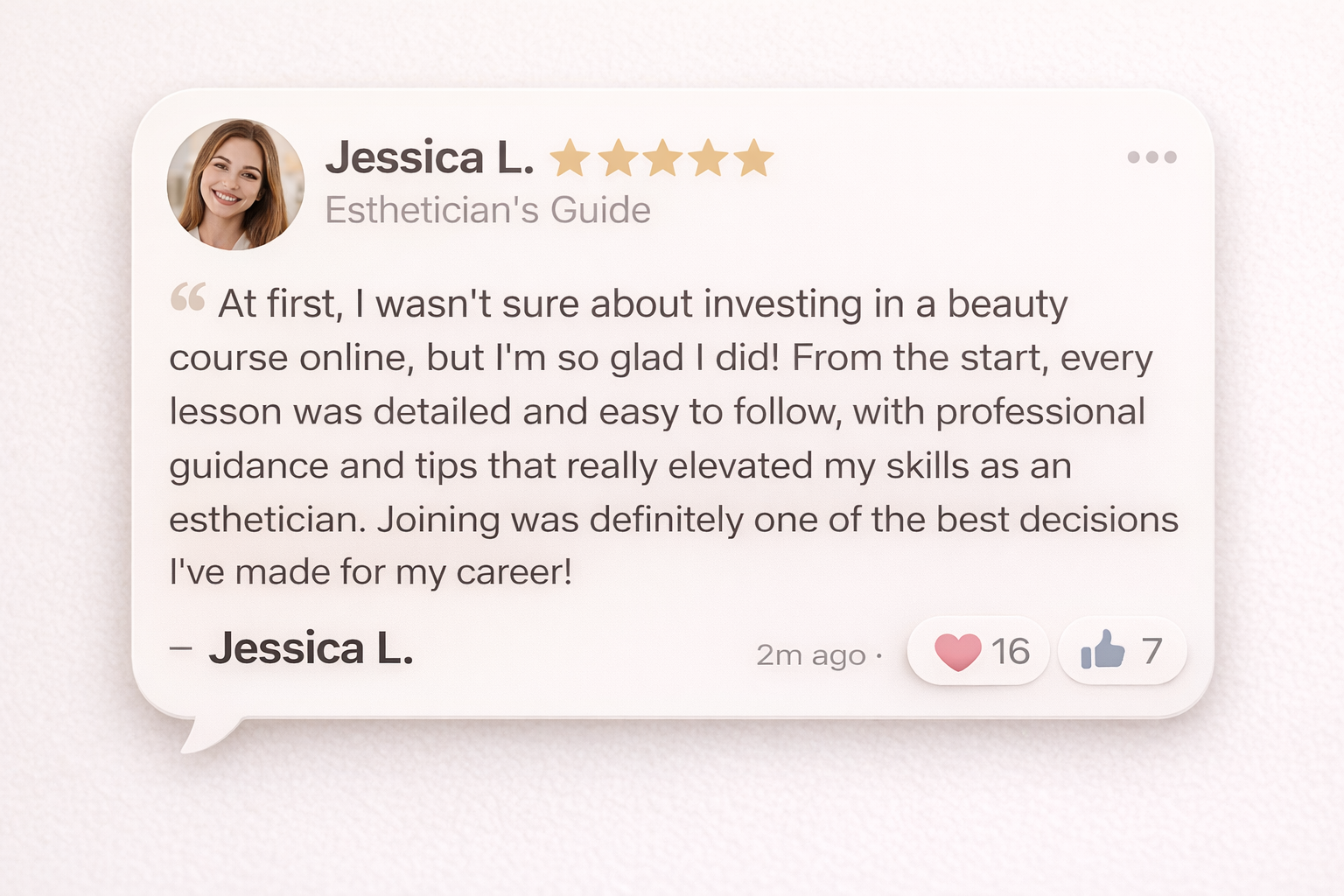
Task: Select the fourth rating star
Action: click(x=708, y=158)
